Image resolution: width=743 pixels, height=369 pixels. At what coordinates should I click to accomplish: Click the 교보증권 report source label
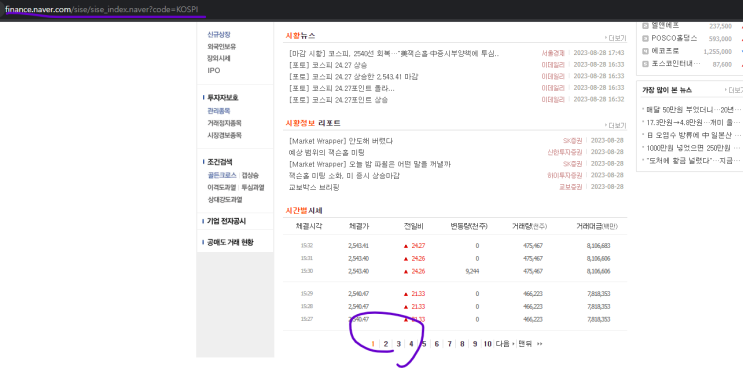tap(571, 187)
